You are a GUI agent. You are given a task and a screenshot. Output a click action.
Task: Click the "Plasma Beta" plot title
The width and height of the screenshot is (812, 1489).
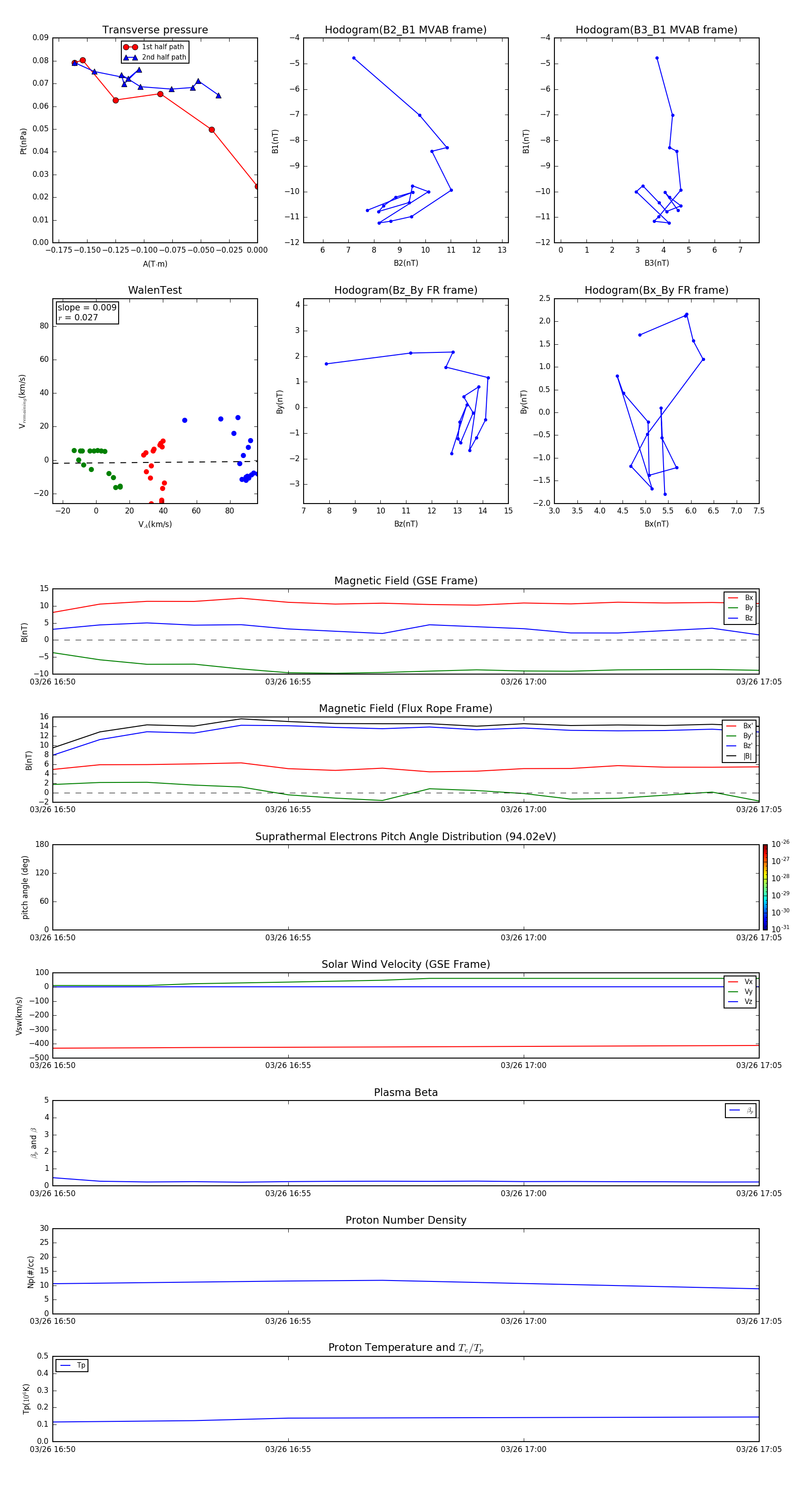pyautogui.click(x=406, y=1092)
